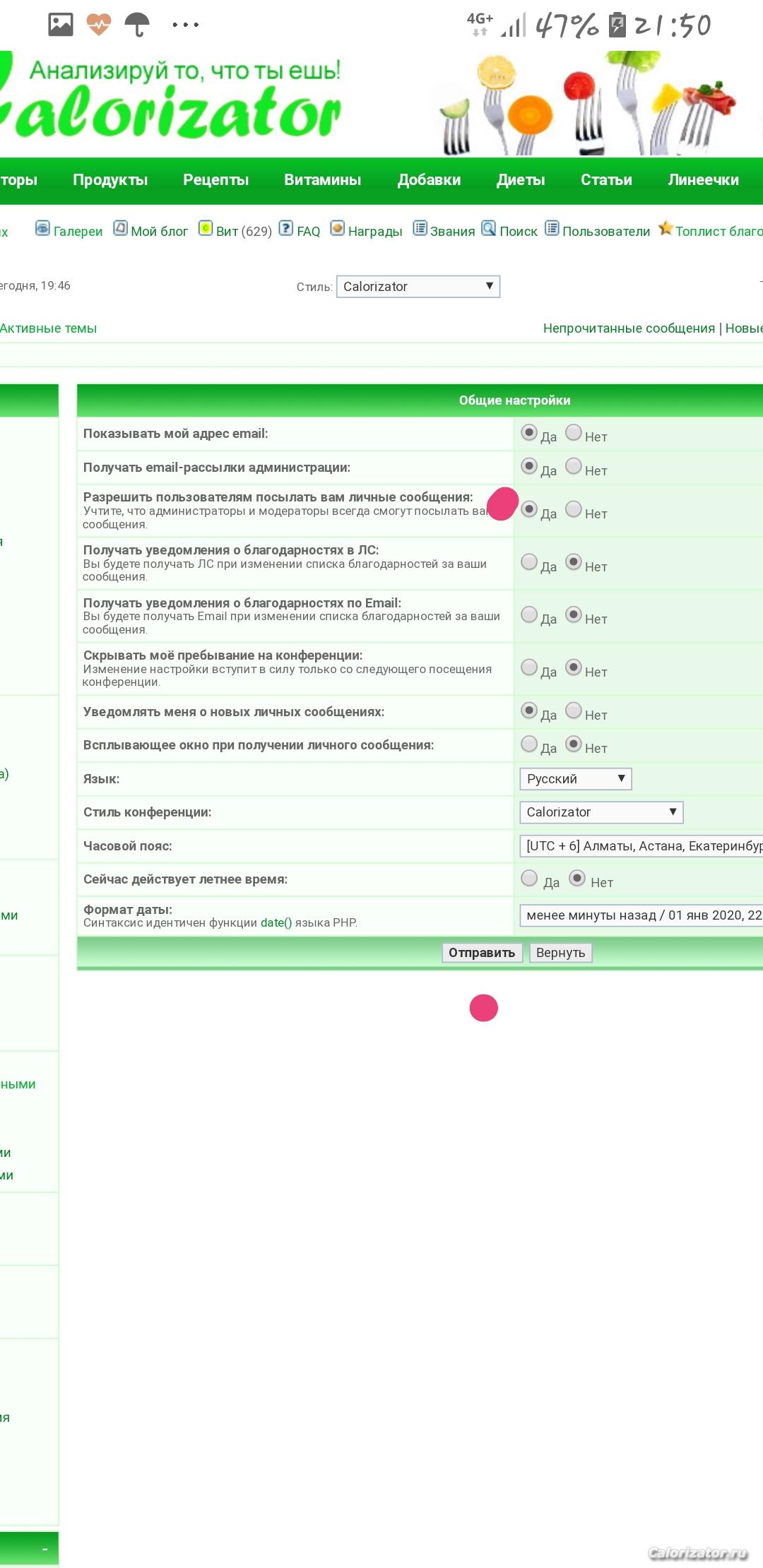Click the Вит coin icon
763x1568 pixels.
206,228
